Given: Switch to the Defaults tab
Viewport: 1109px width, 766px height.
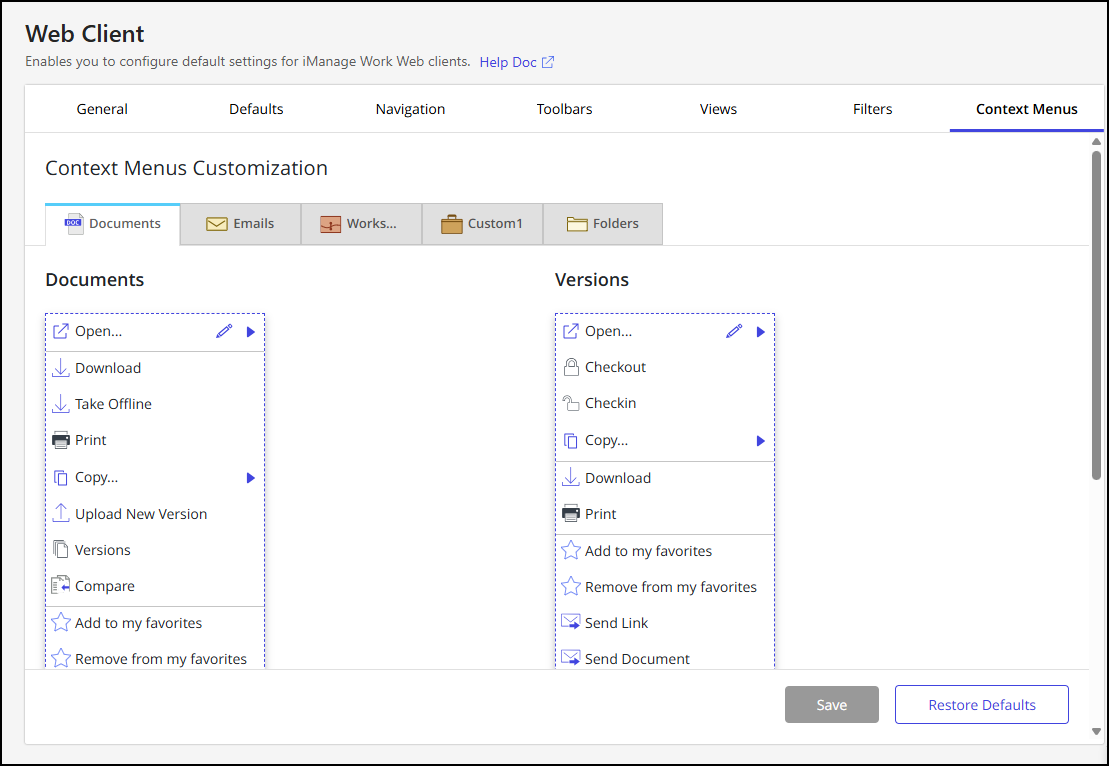Looking at the screenshot, I should [256, 109].
